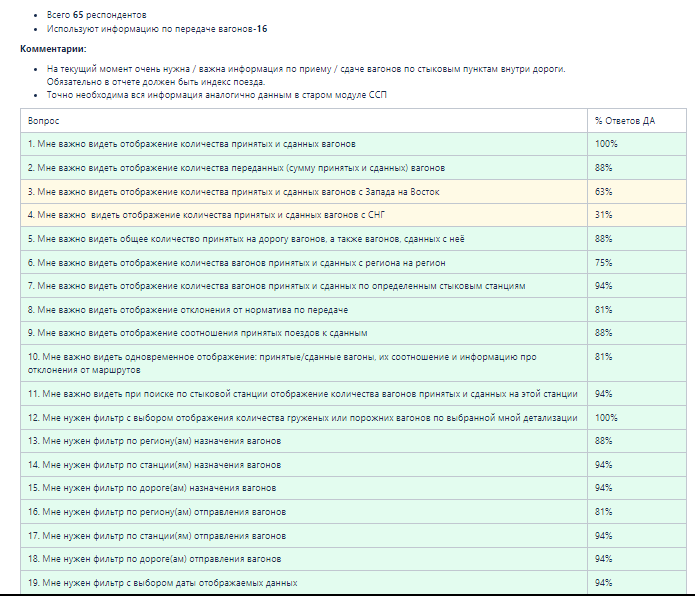Click the "% Ответов ДА" column header
This screenshot has height=596, width=695.
624,120
